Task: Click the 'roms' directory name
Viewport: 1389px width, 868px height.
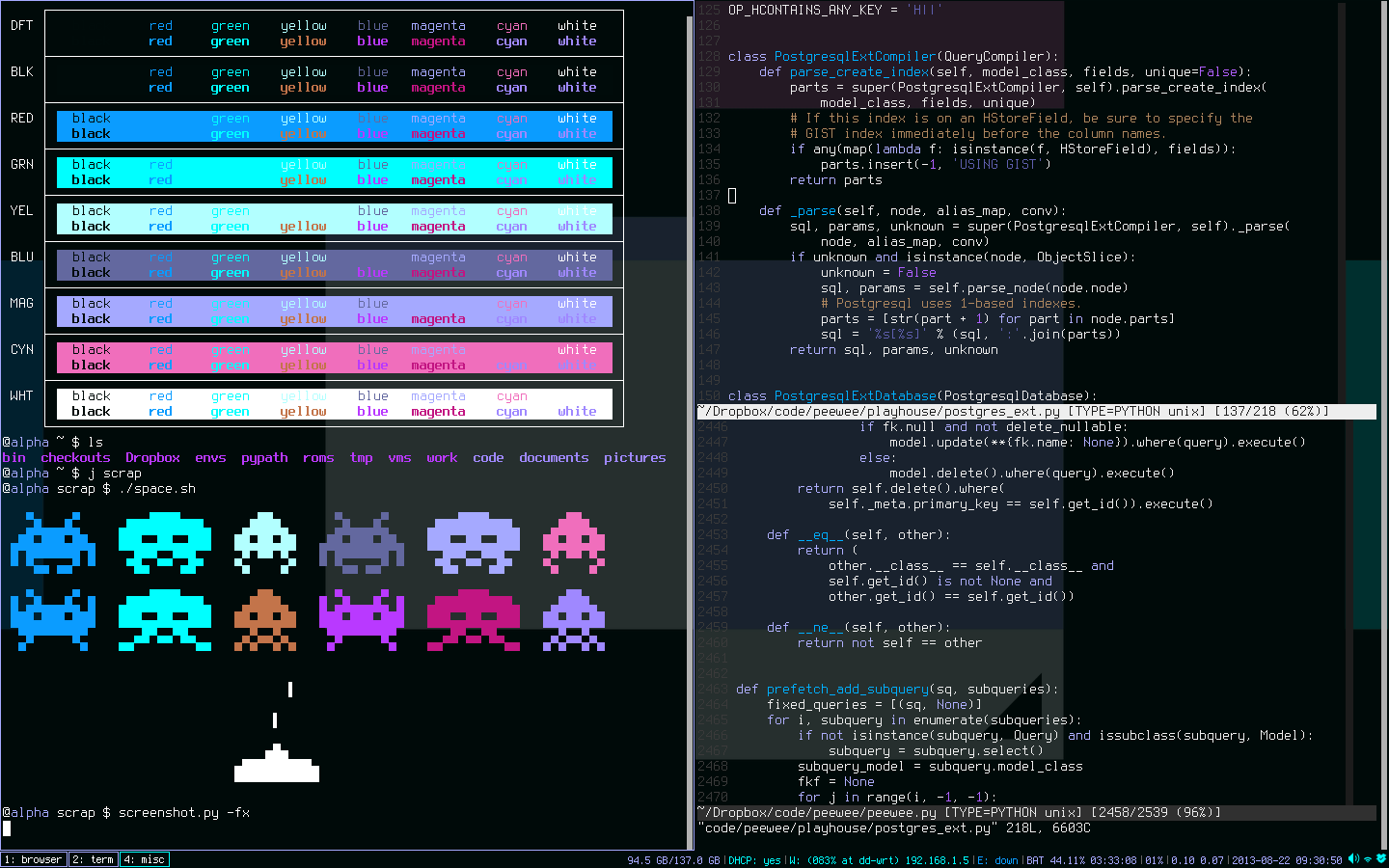Action: tap(318, 458)
